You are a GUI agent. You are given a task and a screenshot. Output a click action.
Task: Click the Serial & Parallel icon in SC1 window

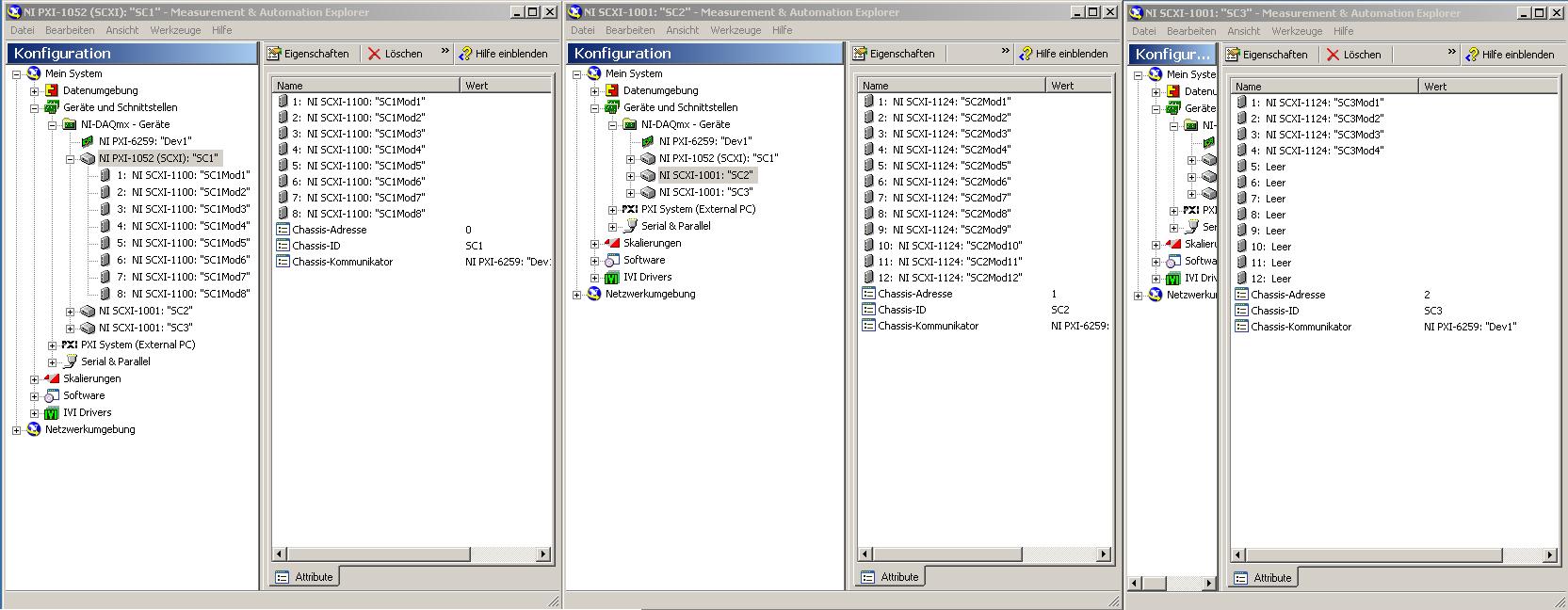[70, 361]
